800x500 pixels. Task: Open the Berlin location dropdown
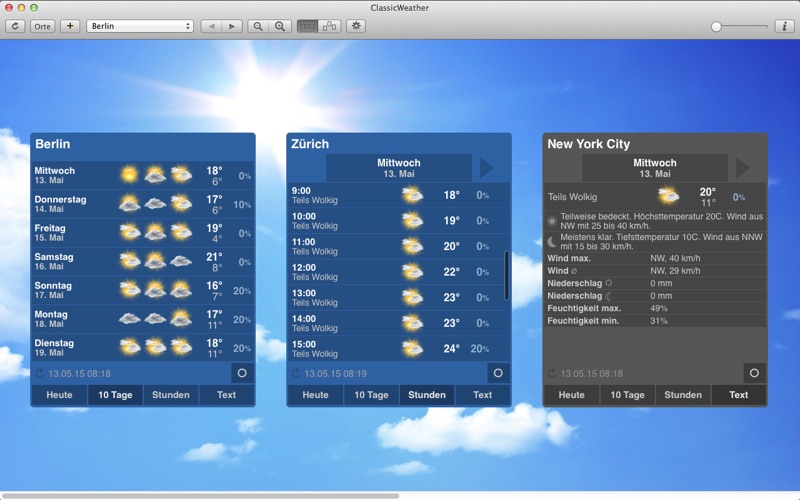click(x=140, y=26)
